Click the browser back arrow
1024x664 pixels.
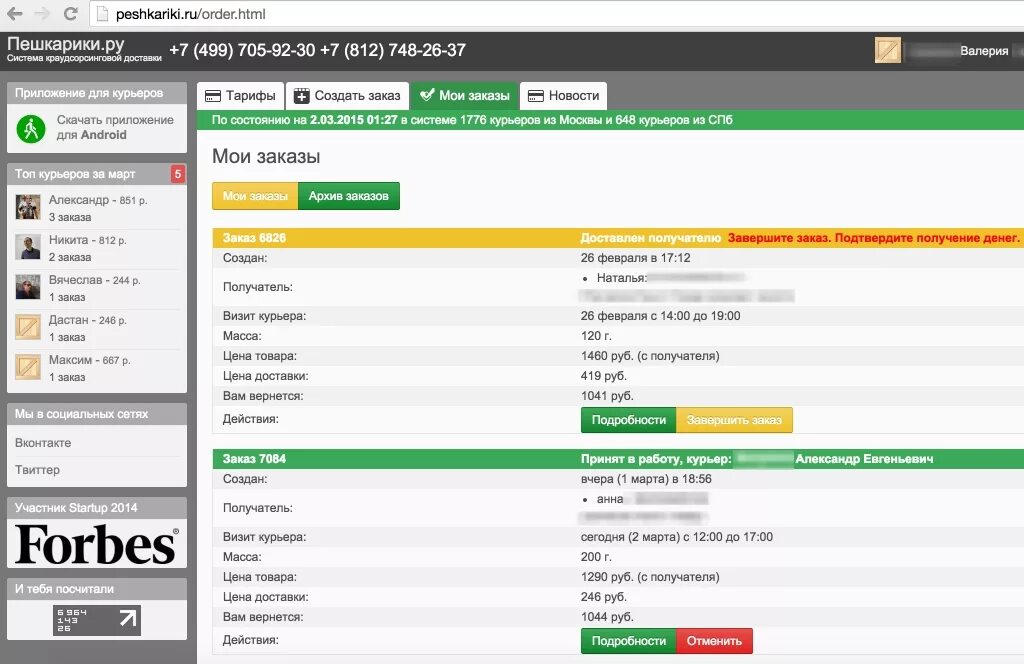14,13
